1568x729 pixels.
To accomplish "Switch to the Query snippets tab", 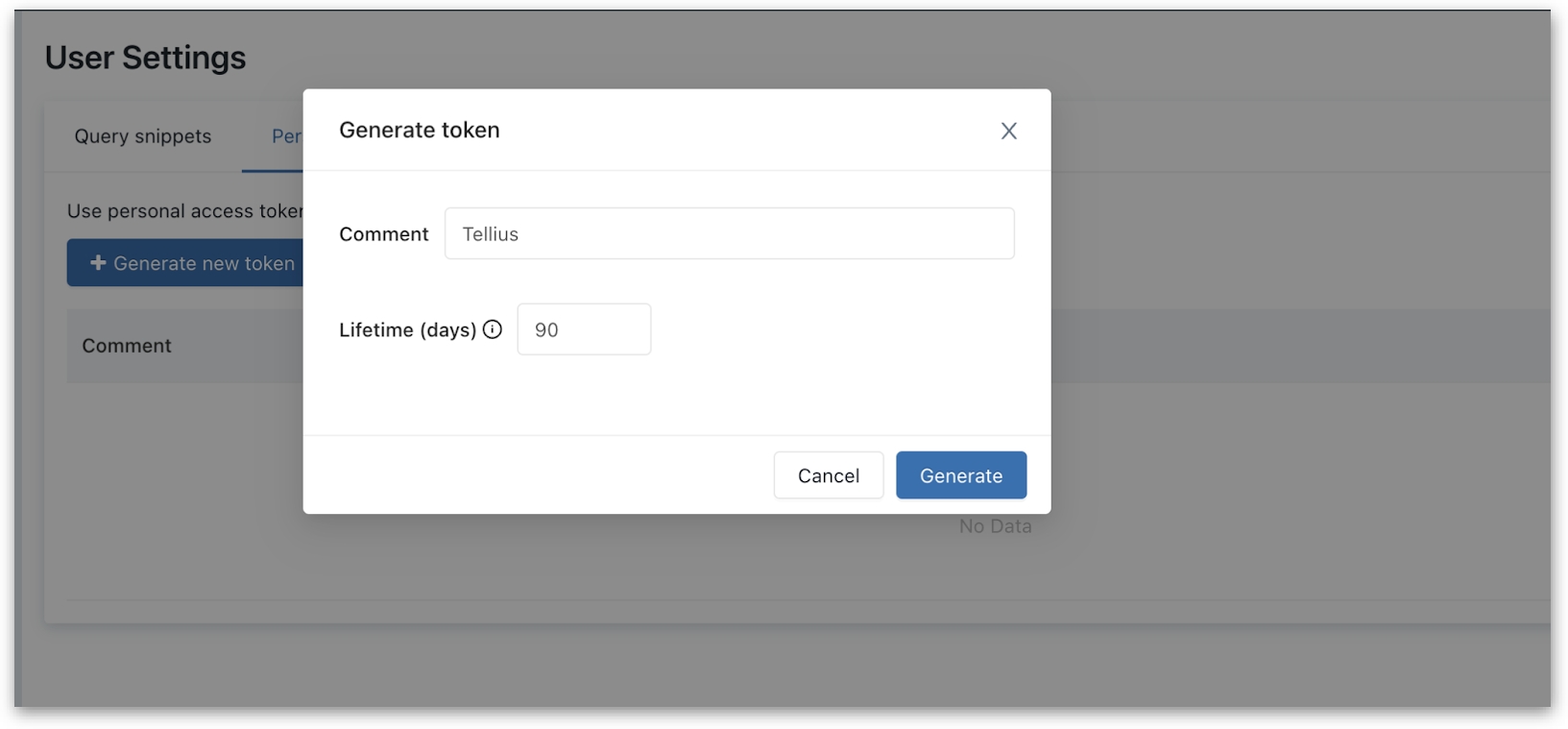I will coord(143,136).
